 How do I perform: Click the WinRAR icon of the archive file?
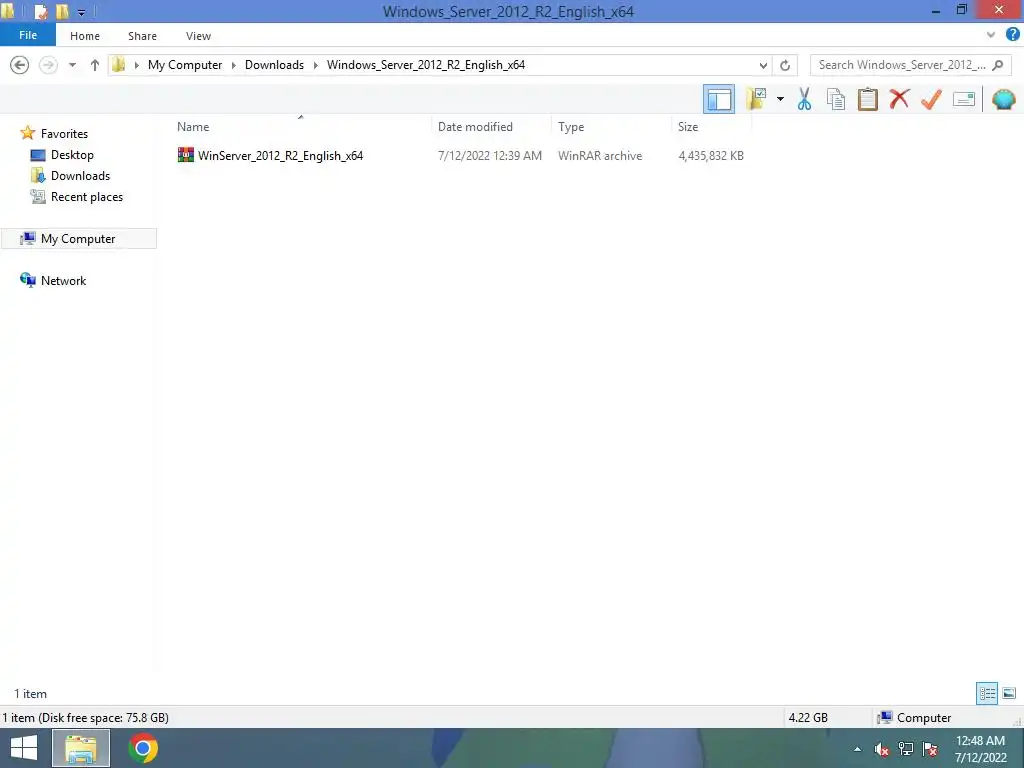click(185, 155)
